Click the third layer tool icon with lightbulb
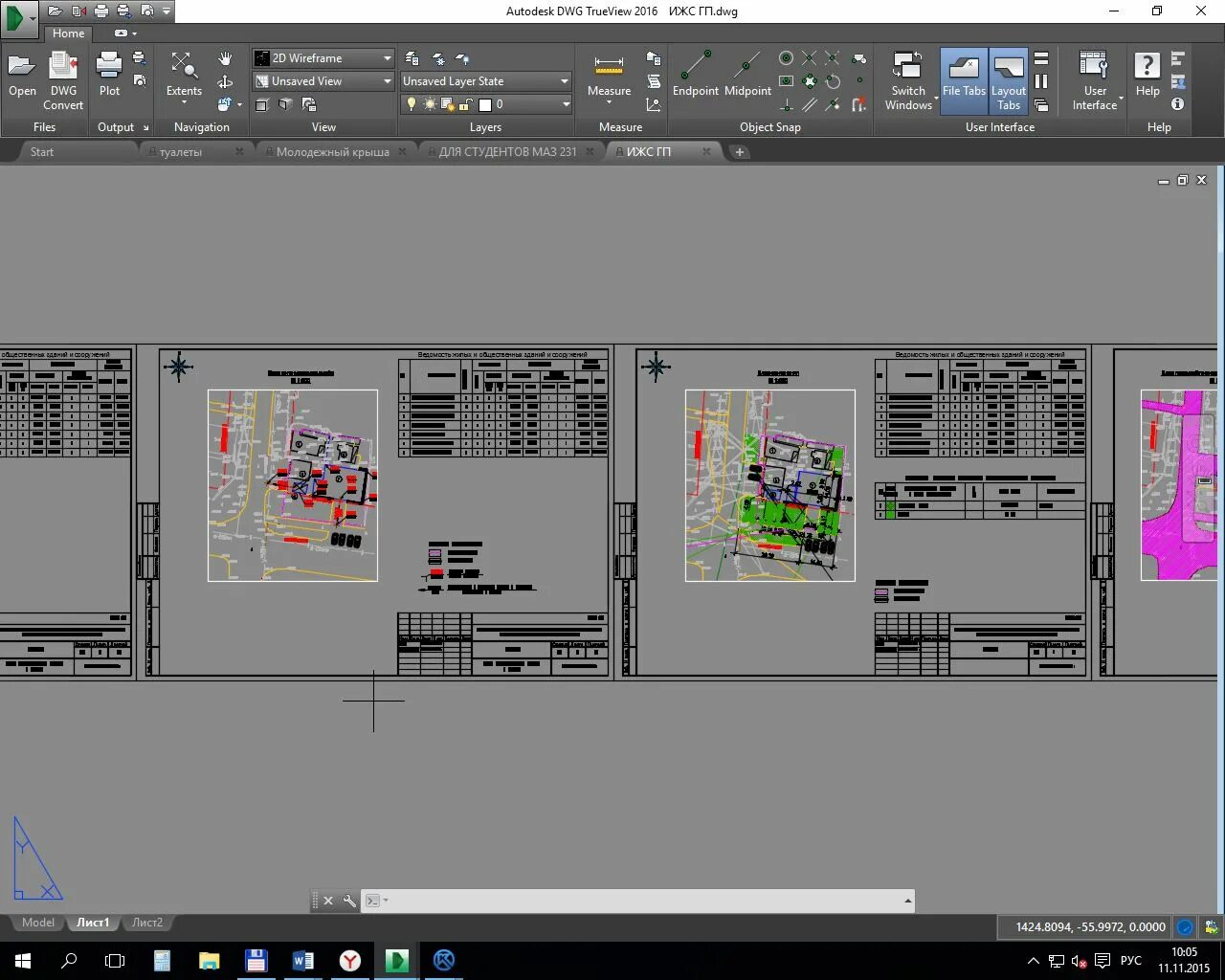 click(x=462, y=58)
